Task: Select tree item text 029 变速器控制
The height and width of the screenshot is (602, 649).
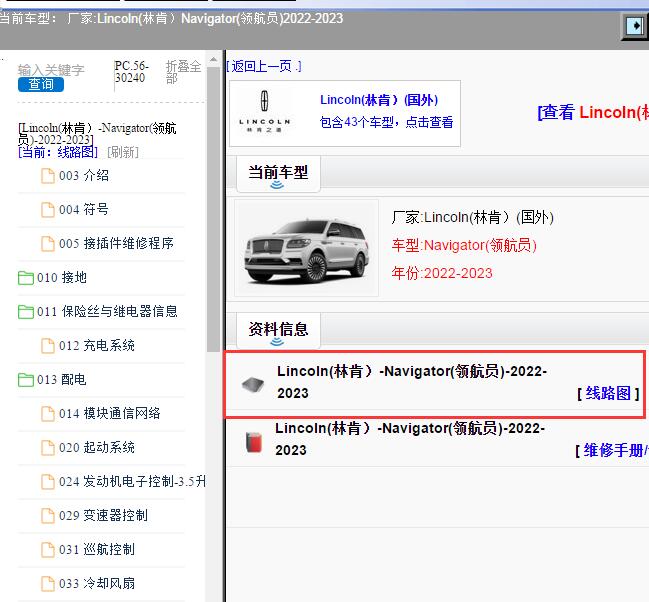Action: pyautogui.click(x=103, y=515)
